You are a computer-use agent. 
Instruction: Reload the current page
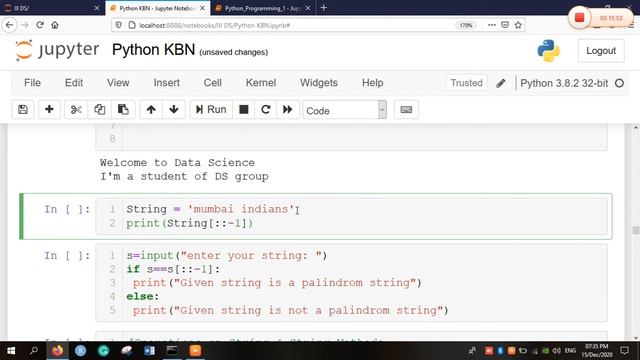[40, 25]
